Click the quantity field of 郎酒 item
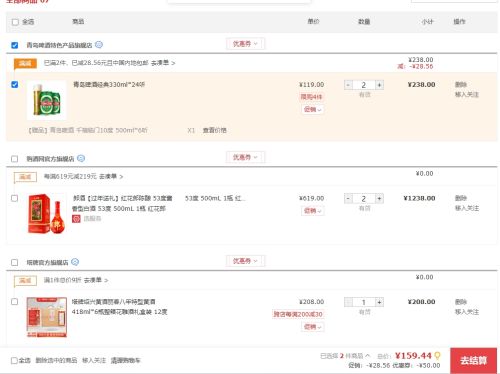 [364, 199]
